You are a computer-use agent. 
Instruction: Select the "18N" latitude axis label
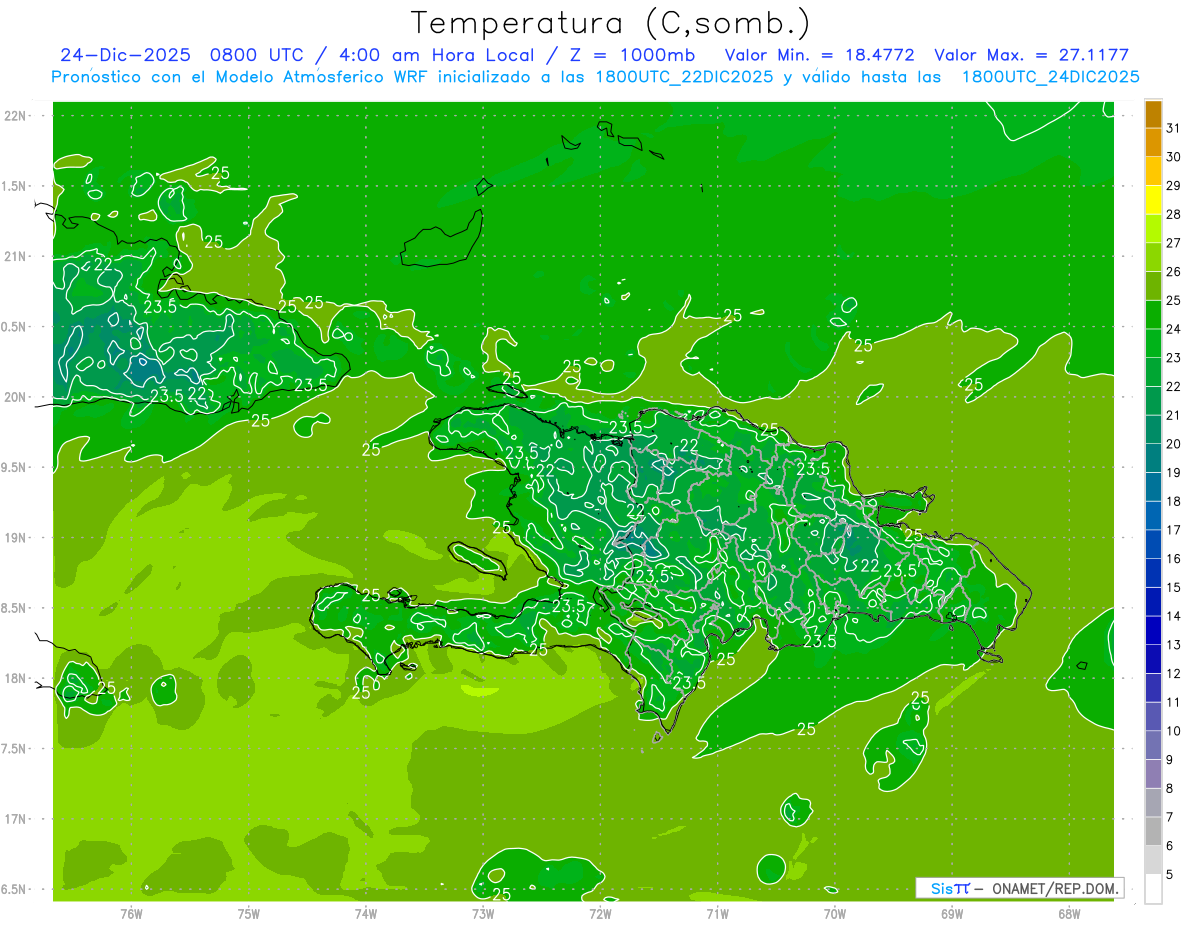16,678
